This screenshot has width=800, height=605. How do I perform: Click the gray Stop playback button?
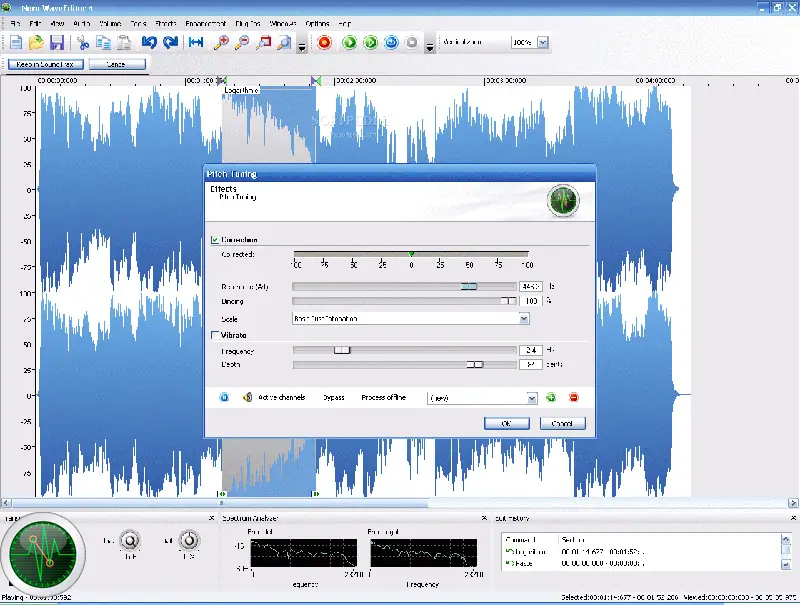pos(411,42)
